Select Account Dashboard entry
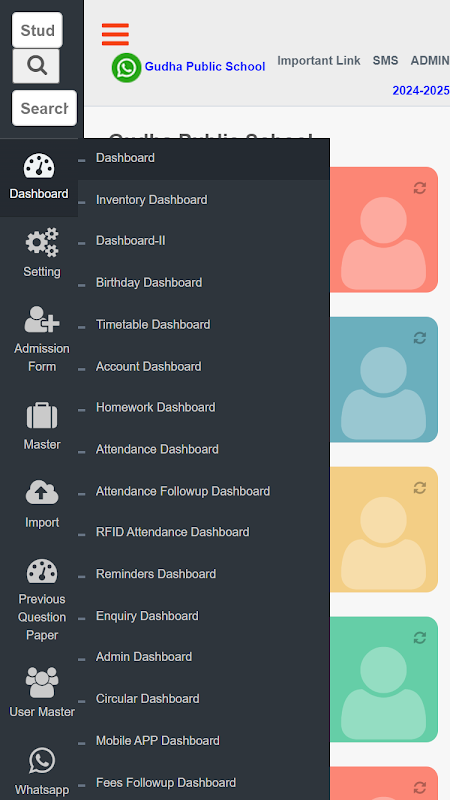The image size is (450, 800). pos(204,366)
